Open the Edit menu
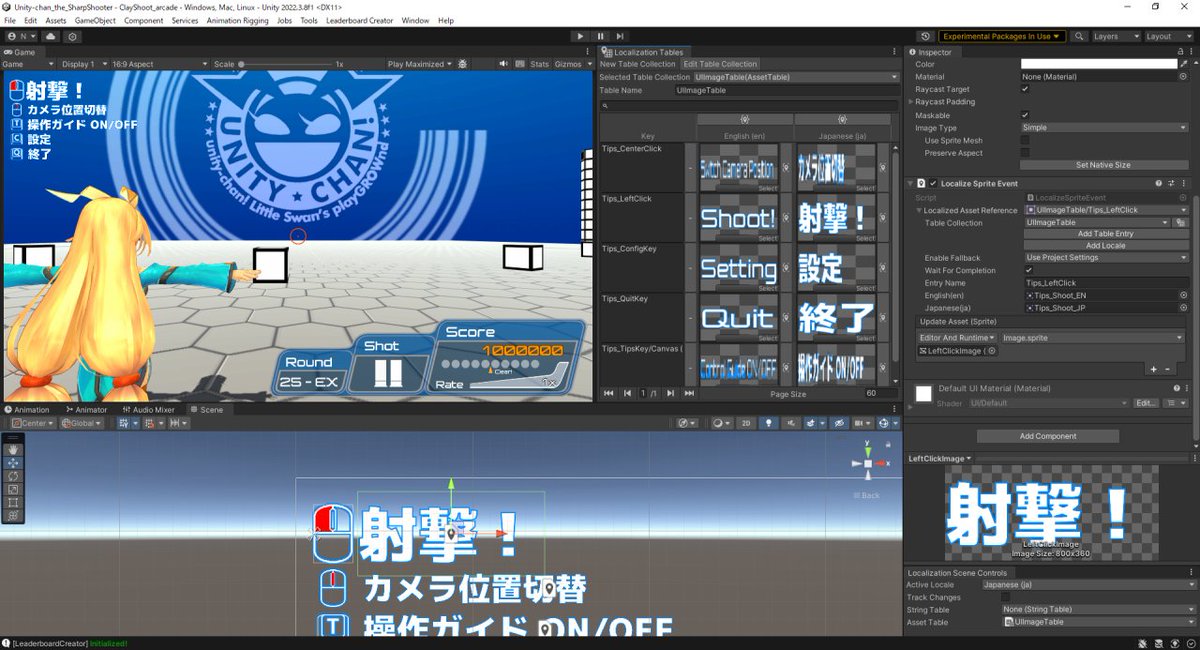 (31, 20)
